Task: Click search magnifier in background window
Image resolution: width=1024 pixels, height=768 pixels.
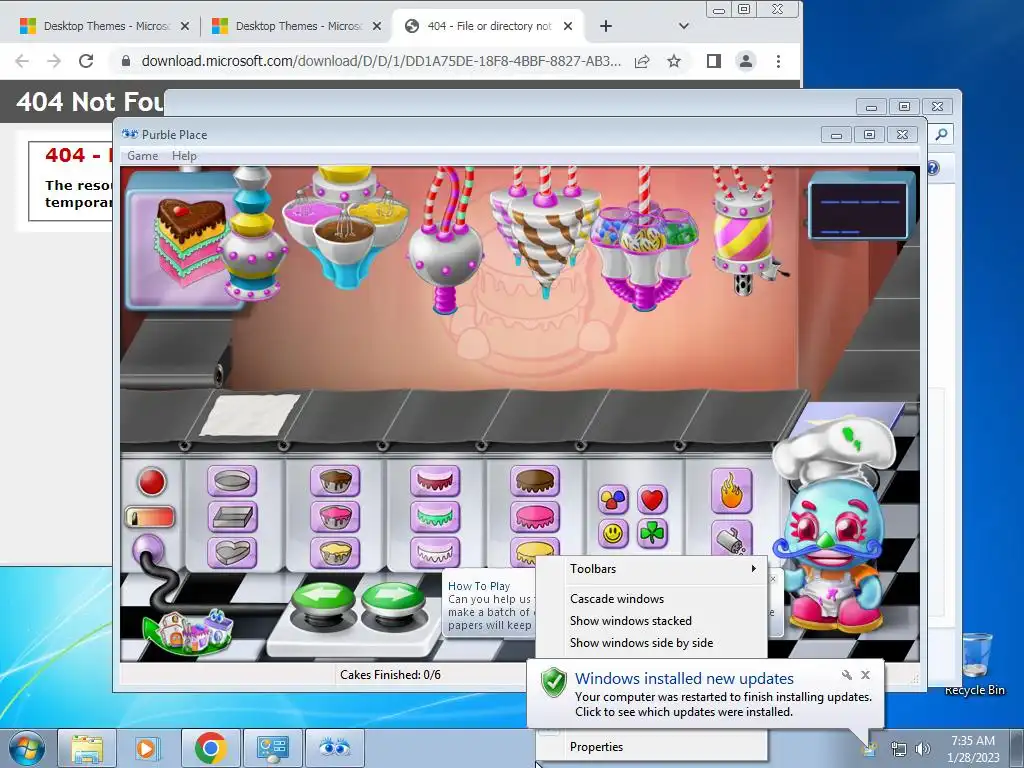Action: pyautogui.click(x=941, y=135)
